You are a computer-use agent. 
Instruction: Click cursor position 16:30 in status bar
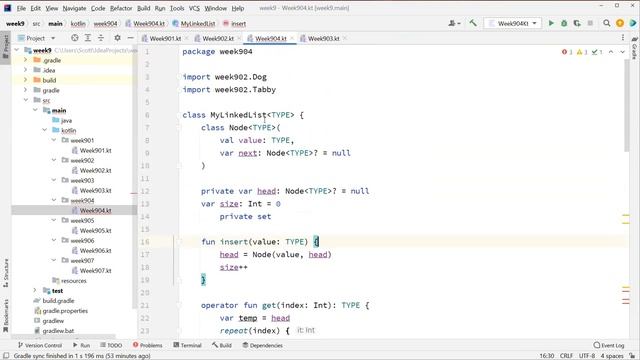click(547, 356)
